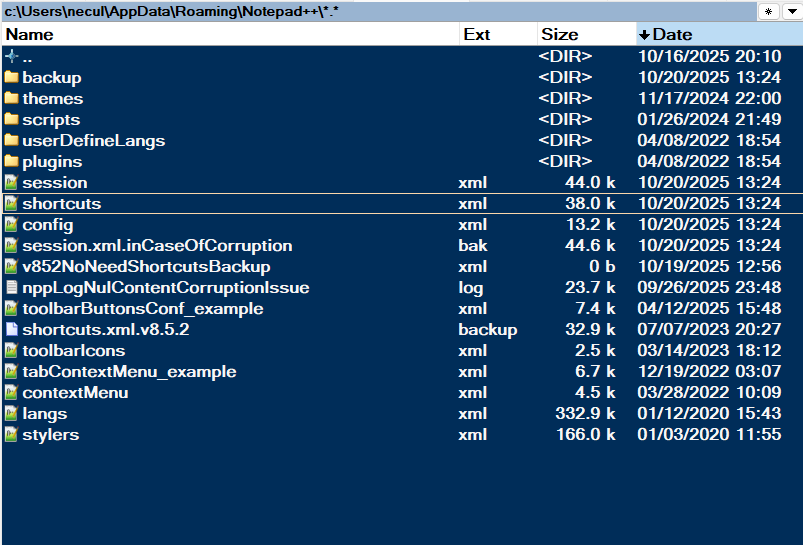Open the directory history dropdown arrow
Viewport: 803px width, 545px height.
point(791,12)
